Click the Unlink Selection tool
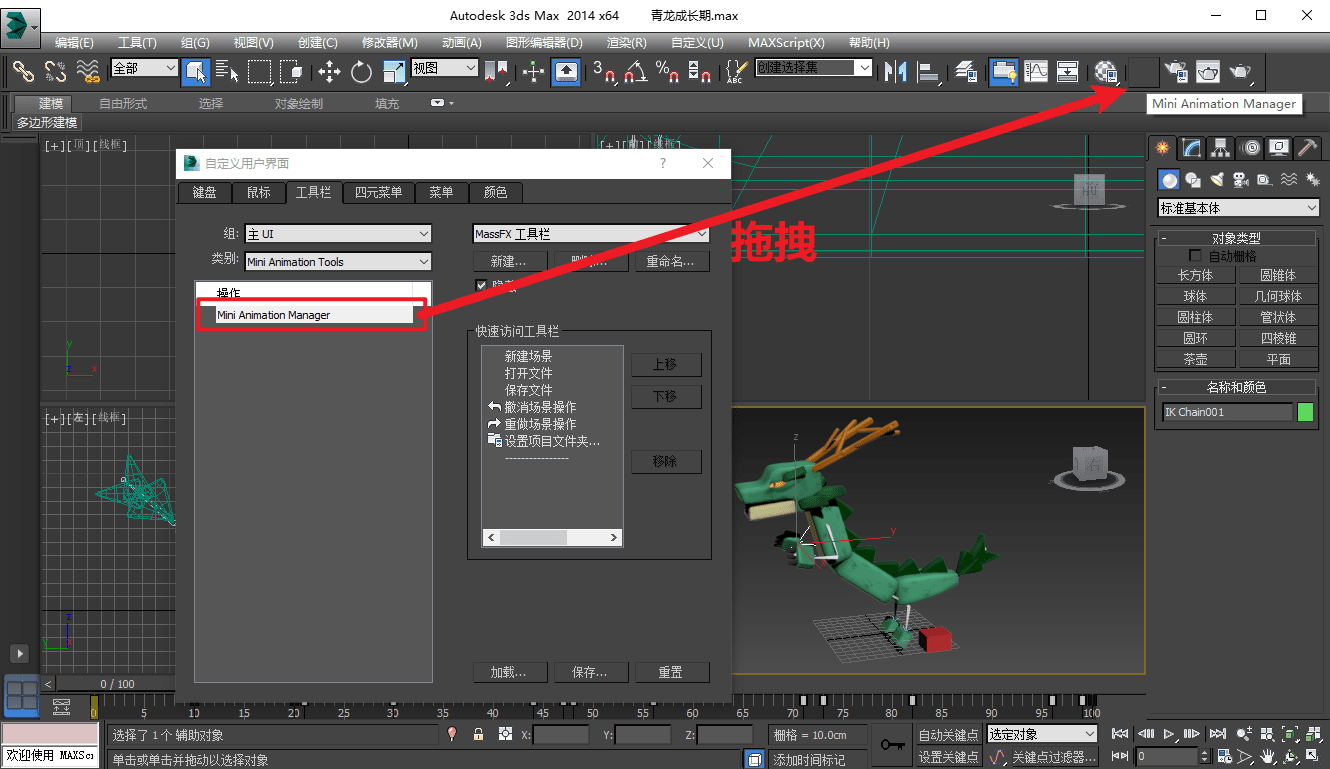Viewport: 1330px width, 769px height. coord(55,71)
